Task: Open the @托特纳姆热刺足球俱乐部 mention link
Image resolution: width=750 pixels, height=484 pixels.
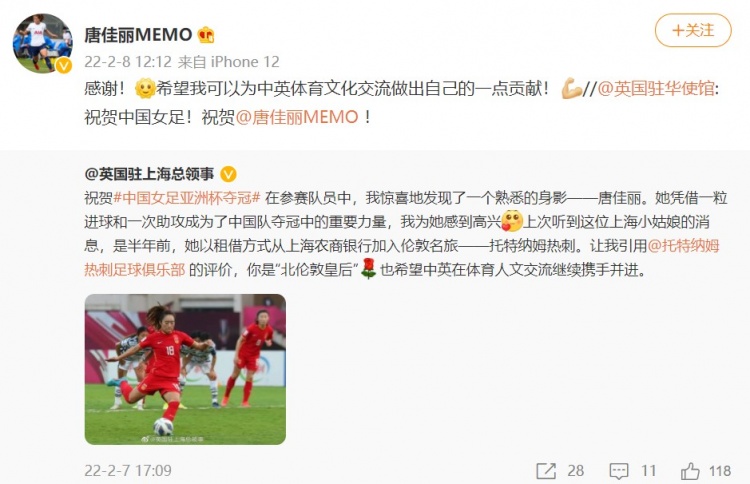Action: pos(402,258)
